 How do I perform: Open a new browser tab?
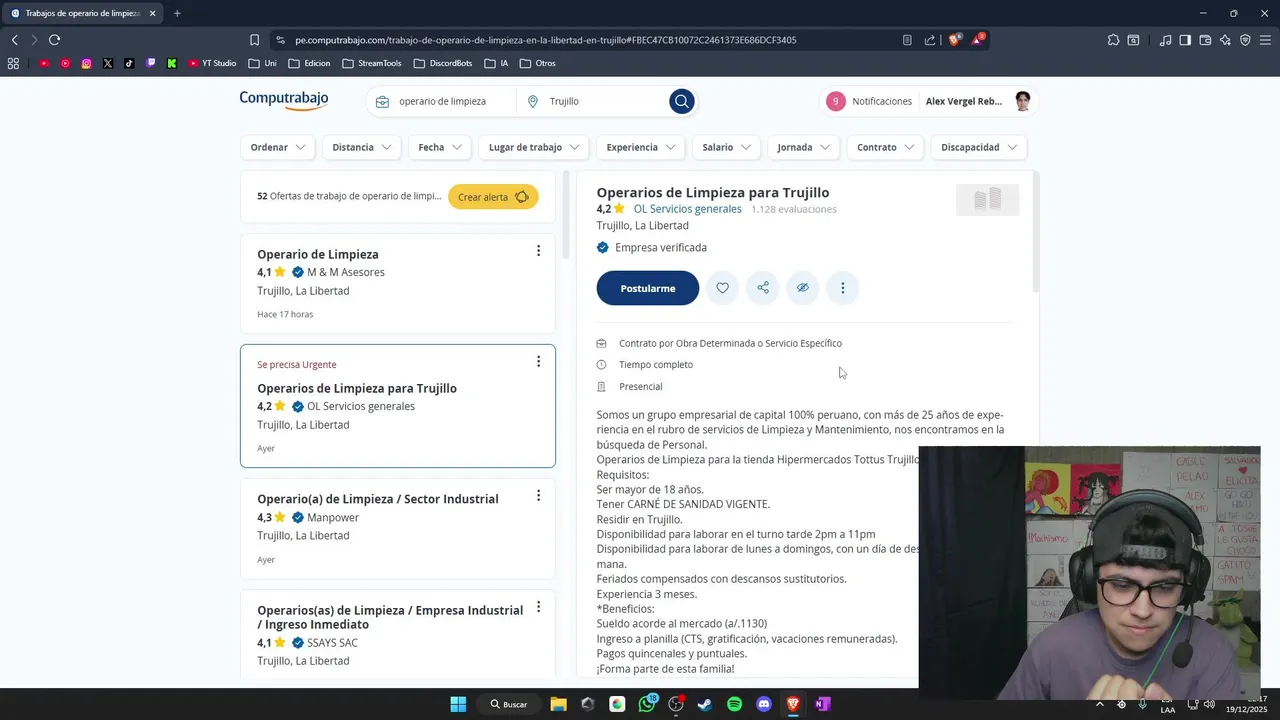click(177, 13)
